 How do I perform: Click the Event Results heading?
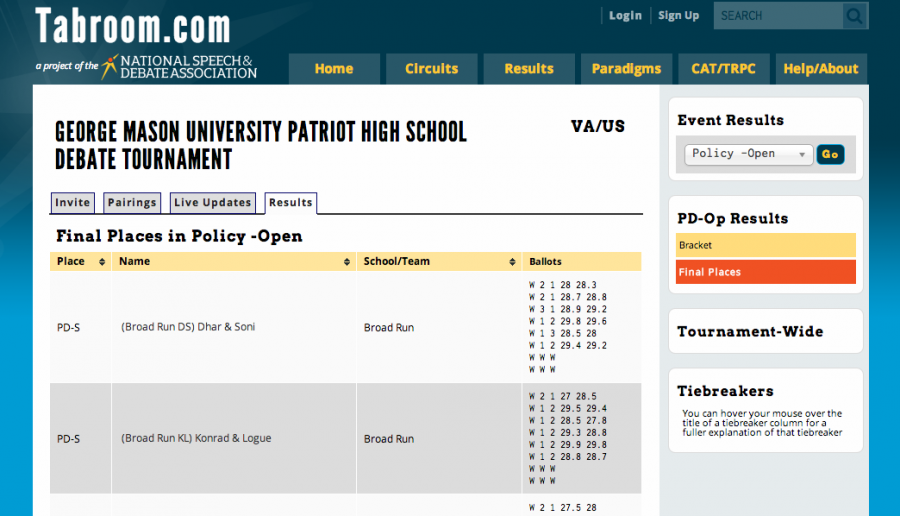coord(730,120)
